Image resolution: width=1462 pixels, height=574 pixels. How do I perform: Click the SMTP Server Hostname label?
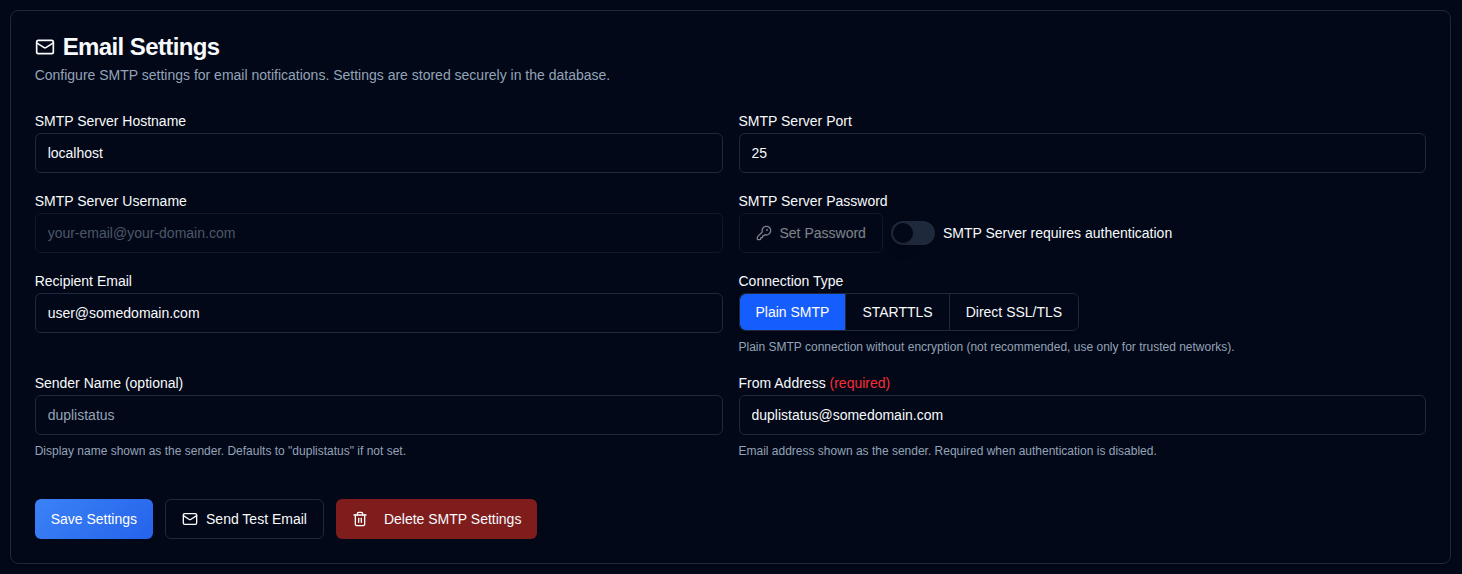(x=110, y=121)
